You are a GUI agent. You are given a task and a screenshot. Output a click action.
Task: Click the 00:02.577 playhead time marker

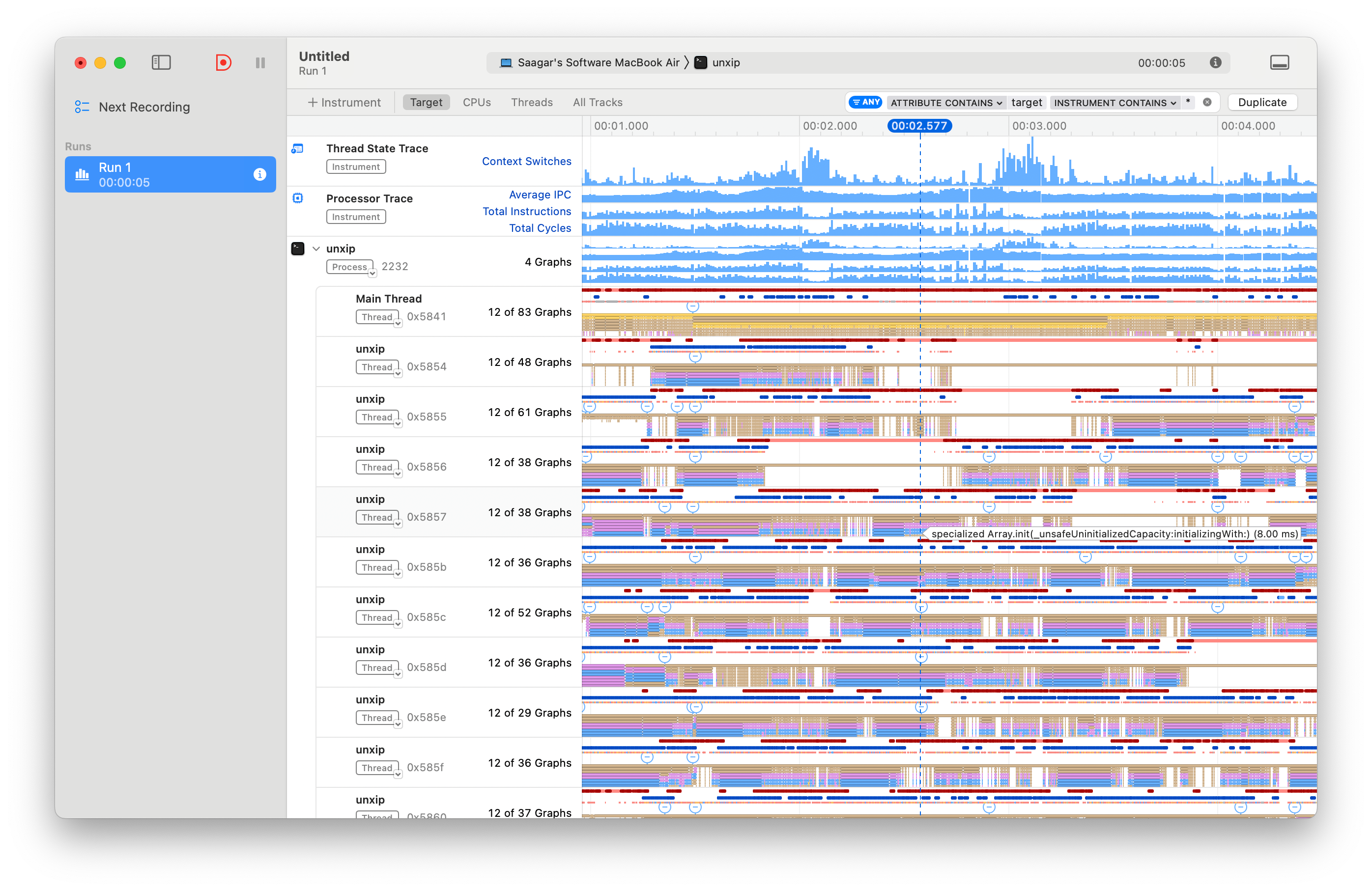pyautogui.click(x=919, y=126)
